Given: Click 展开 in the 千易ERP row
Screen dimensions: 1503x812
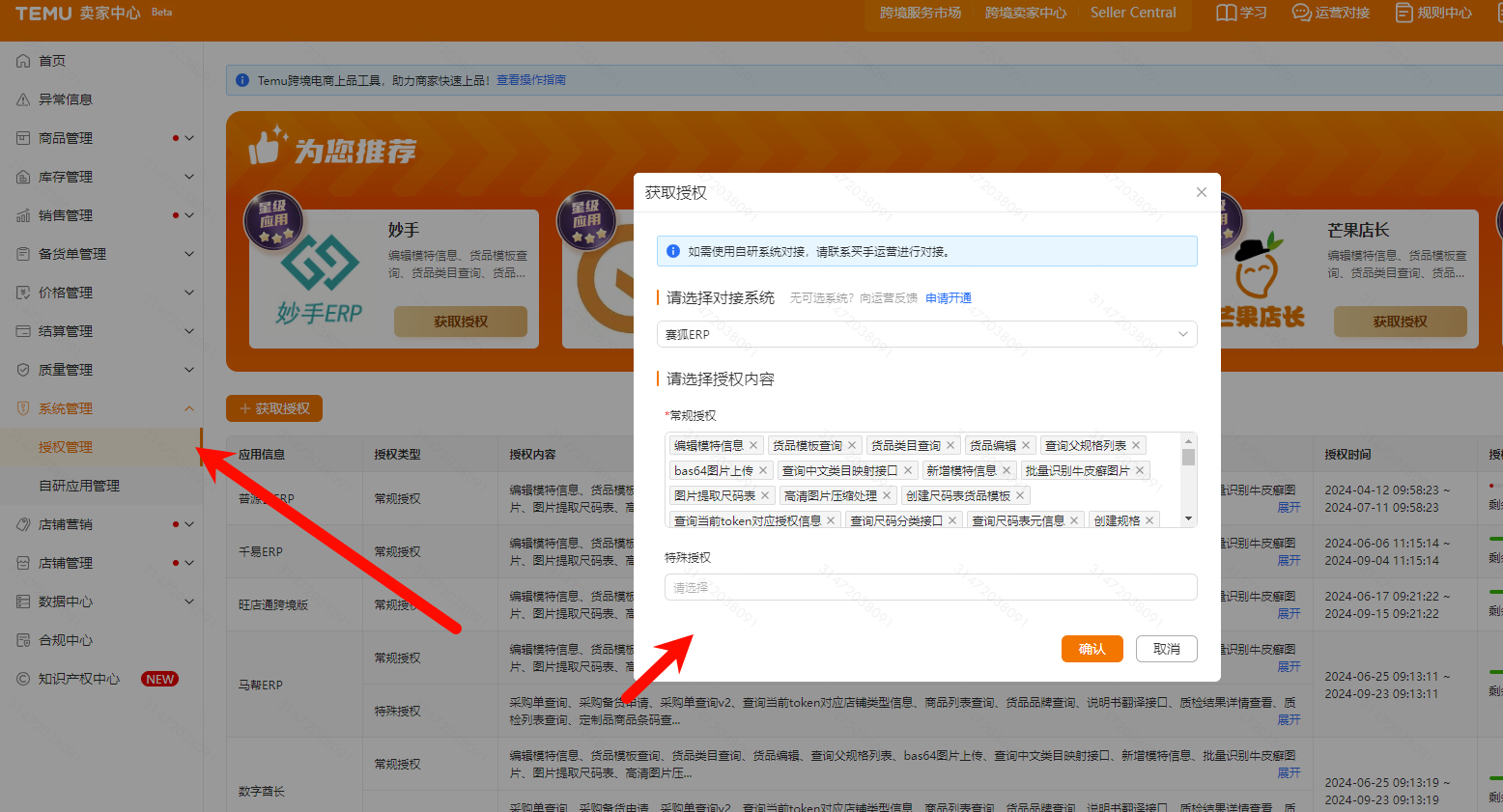Looking at the screenshot, I should coord(1290,560).
